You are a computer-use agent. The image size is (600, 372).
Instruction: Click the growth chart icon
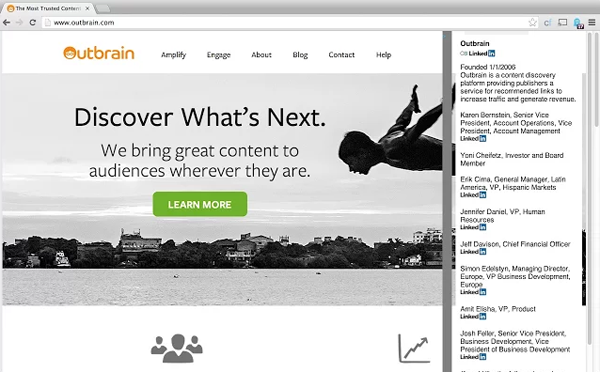click(414, 348)
